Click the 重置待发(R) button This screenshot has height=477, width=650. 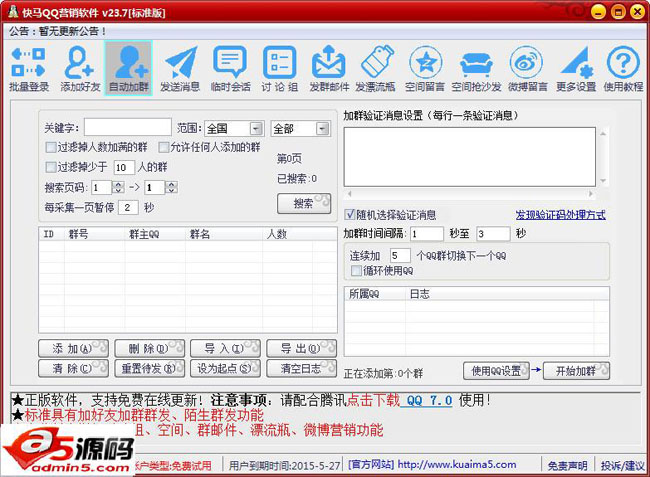[149, 368]
